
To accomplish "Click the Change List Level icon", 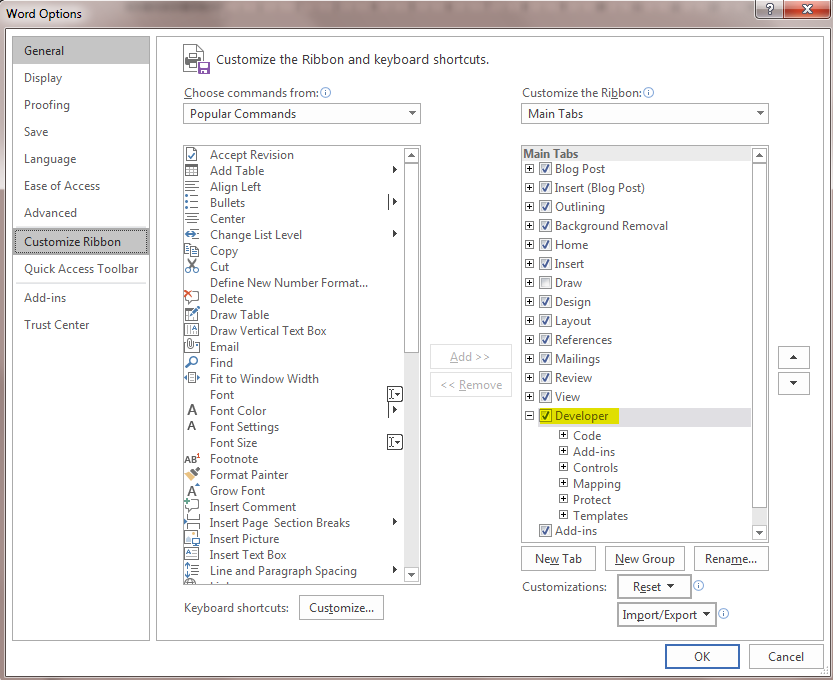I will coord(191,234).
